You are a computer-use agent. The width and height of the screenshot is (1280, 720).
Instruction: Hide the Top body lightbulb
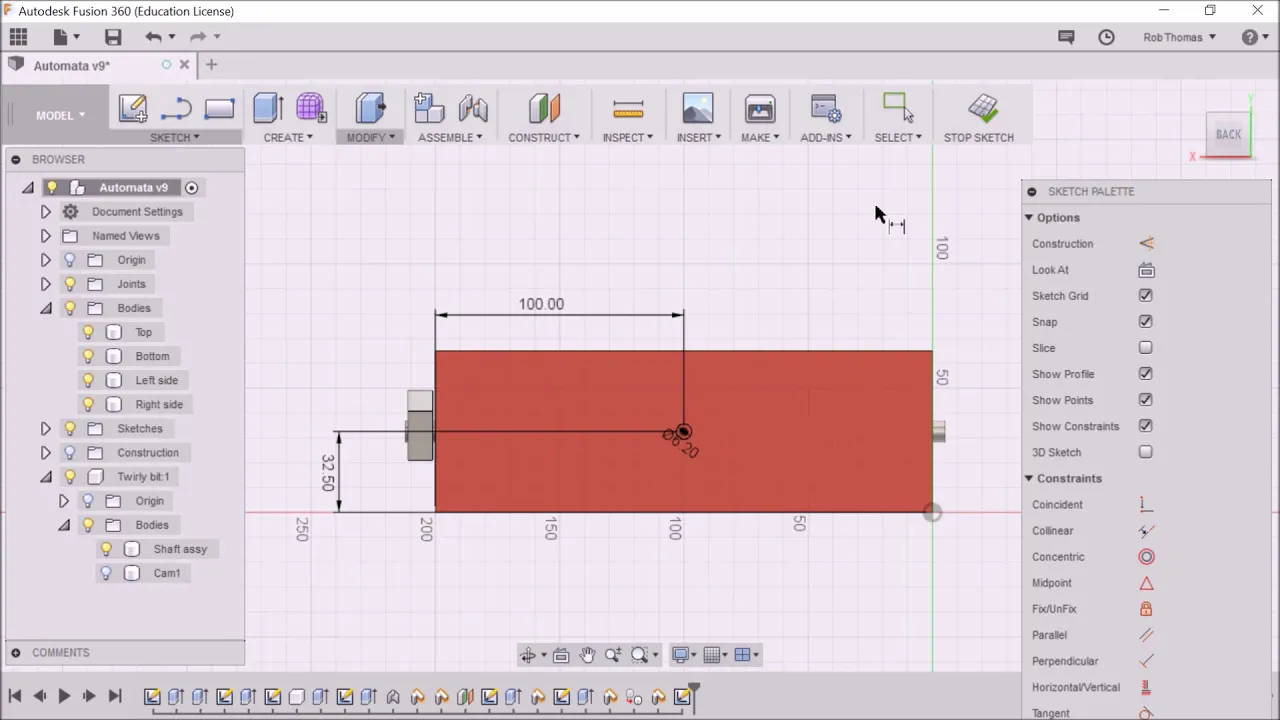point(88,332)
